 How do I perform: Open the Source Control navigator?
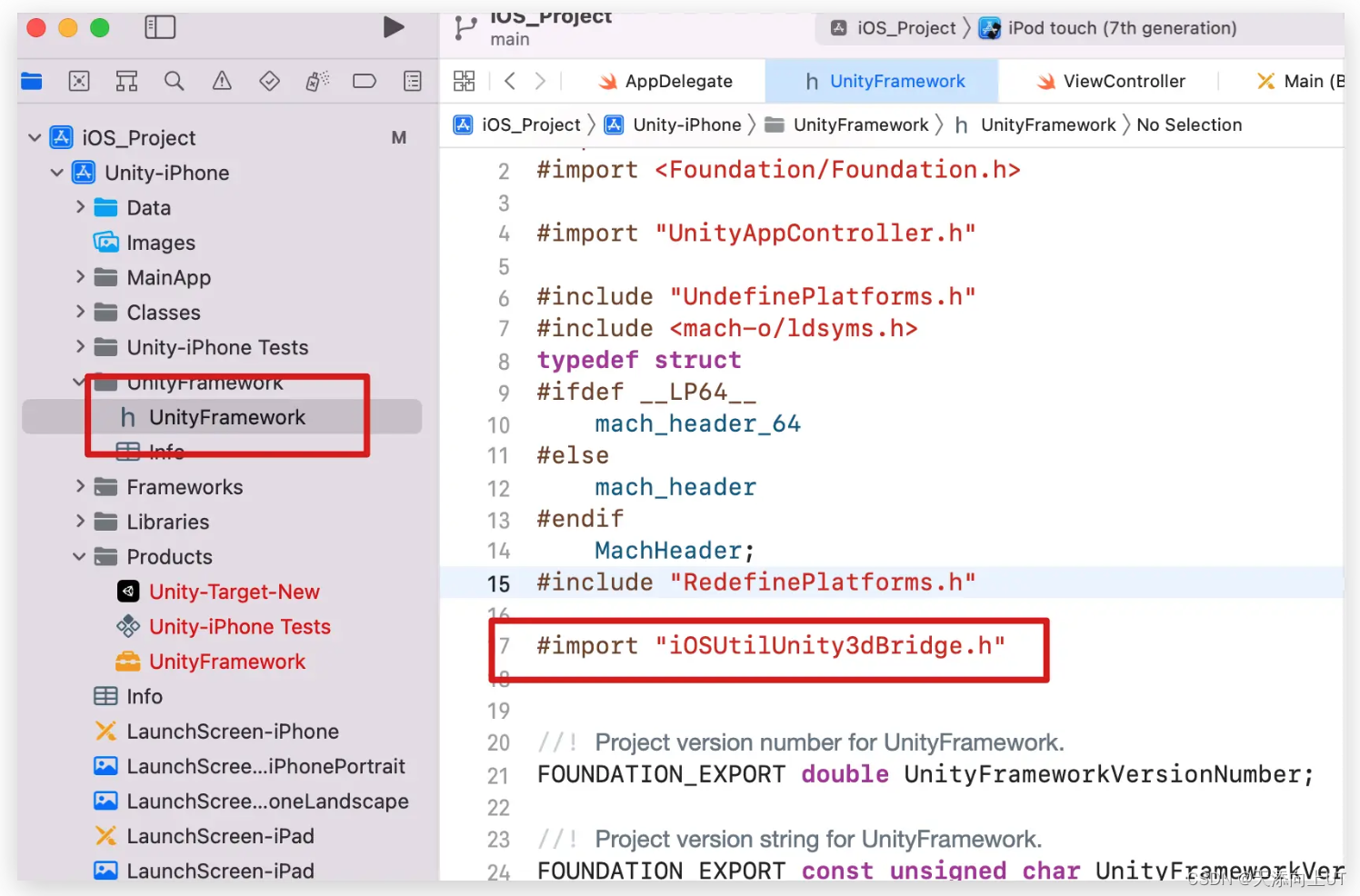click(79, 81)
